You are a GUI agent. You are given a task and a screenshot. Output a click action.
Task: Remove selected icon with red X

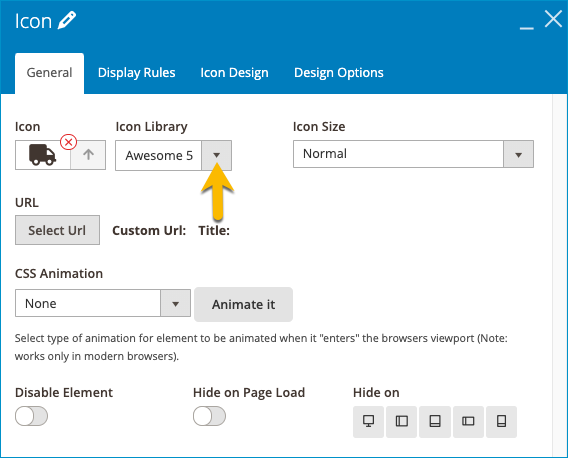click(x=68, y=142)
